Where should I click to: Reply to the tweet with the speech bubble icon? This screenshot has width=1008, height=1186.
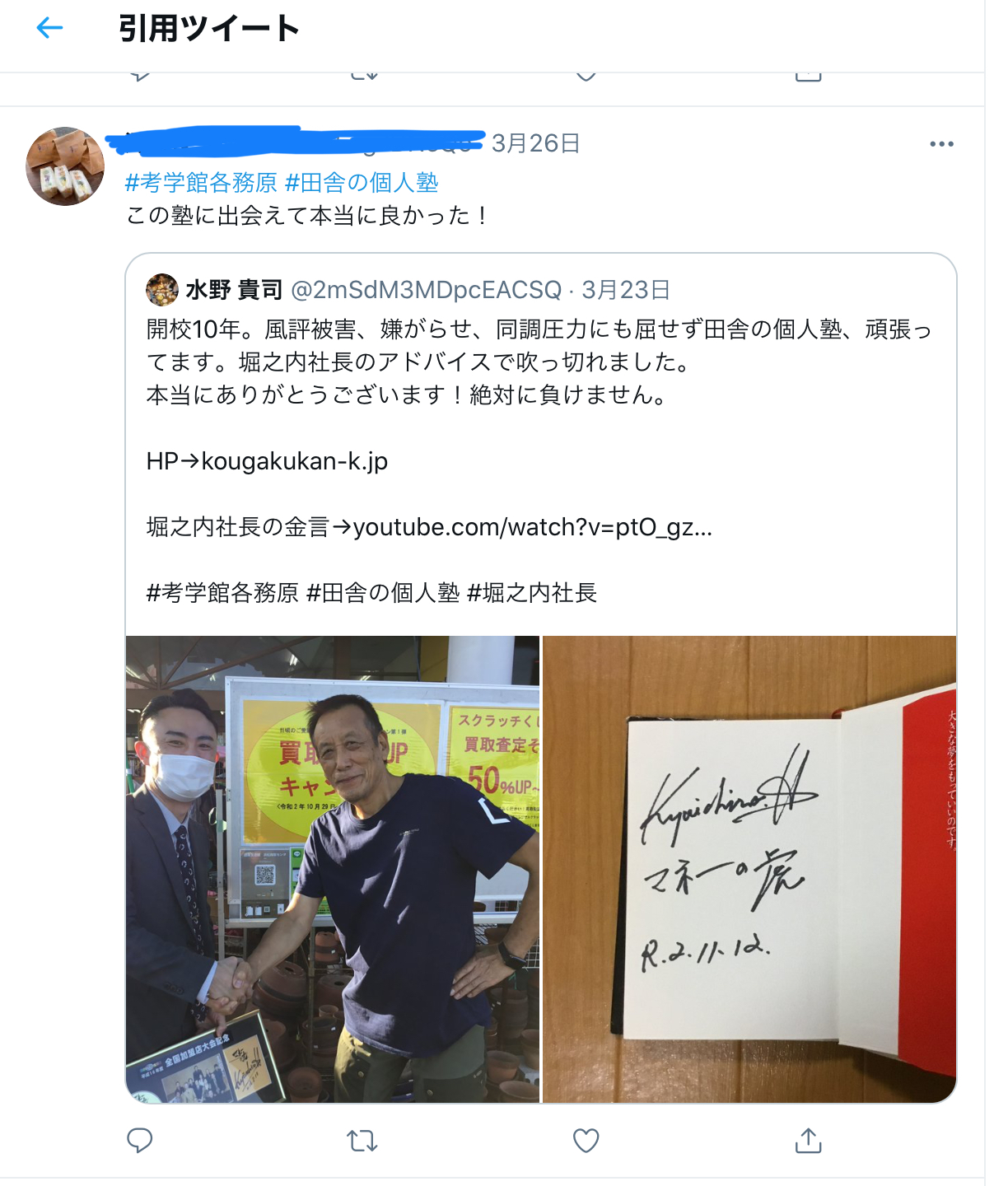(x=140, y=1141)
